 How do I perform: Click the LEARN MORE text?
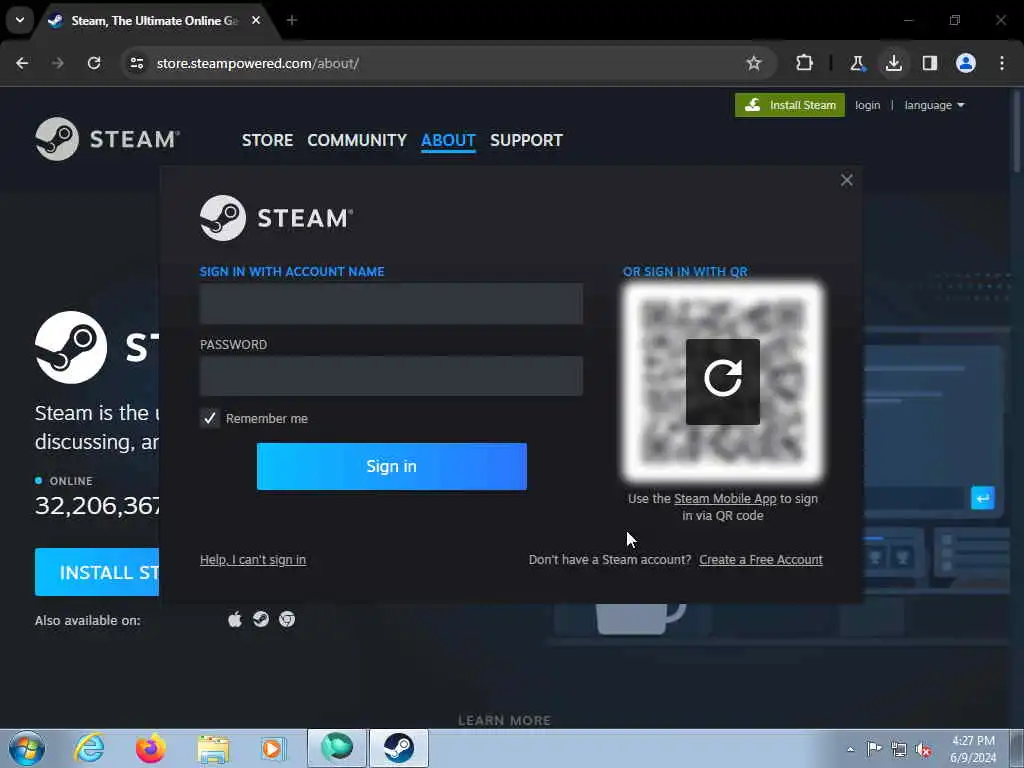click(504, 720)
